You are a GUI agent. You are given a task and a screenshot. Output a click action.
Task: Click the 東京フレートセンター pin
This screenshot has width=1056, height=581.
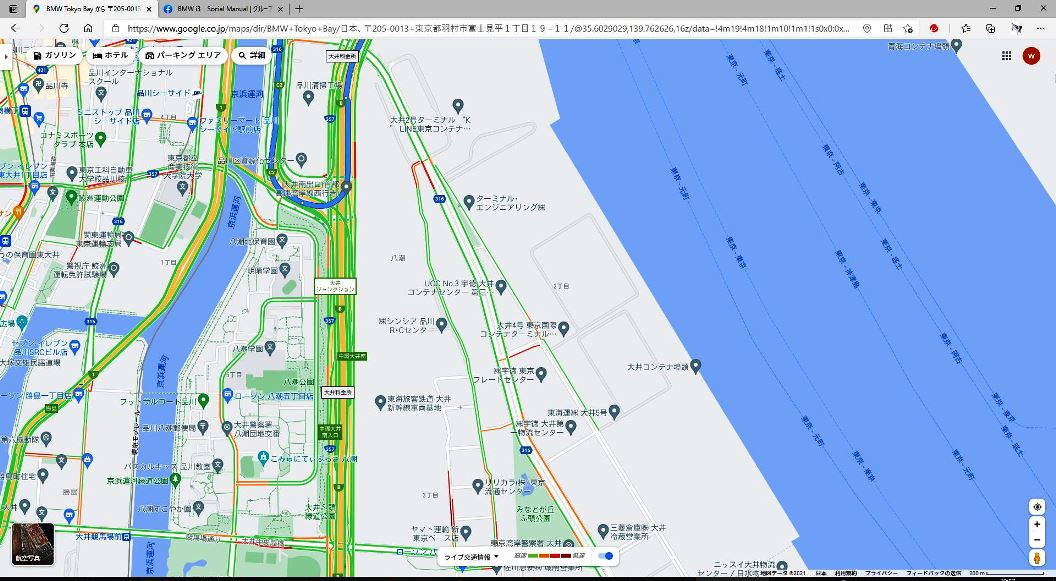click(541, 373)
